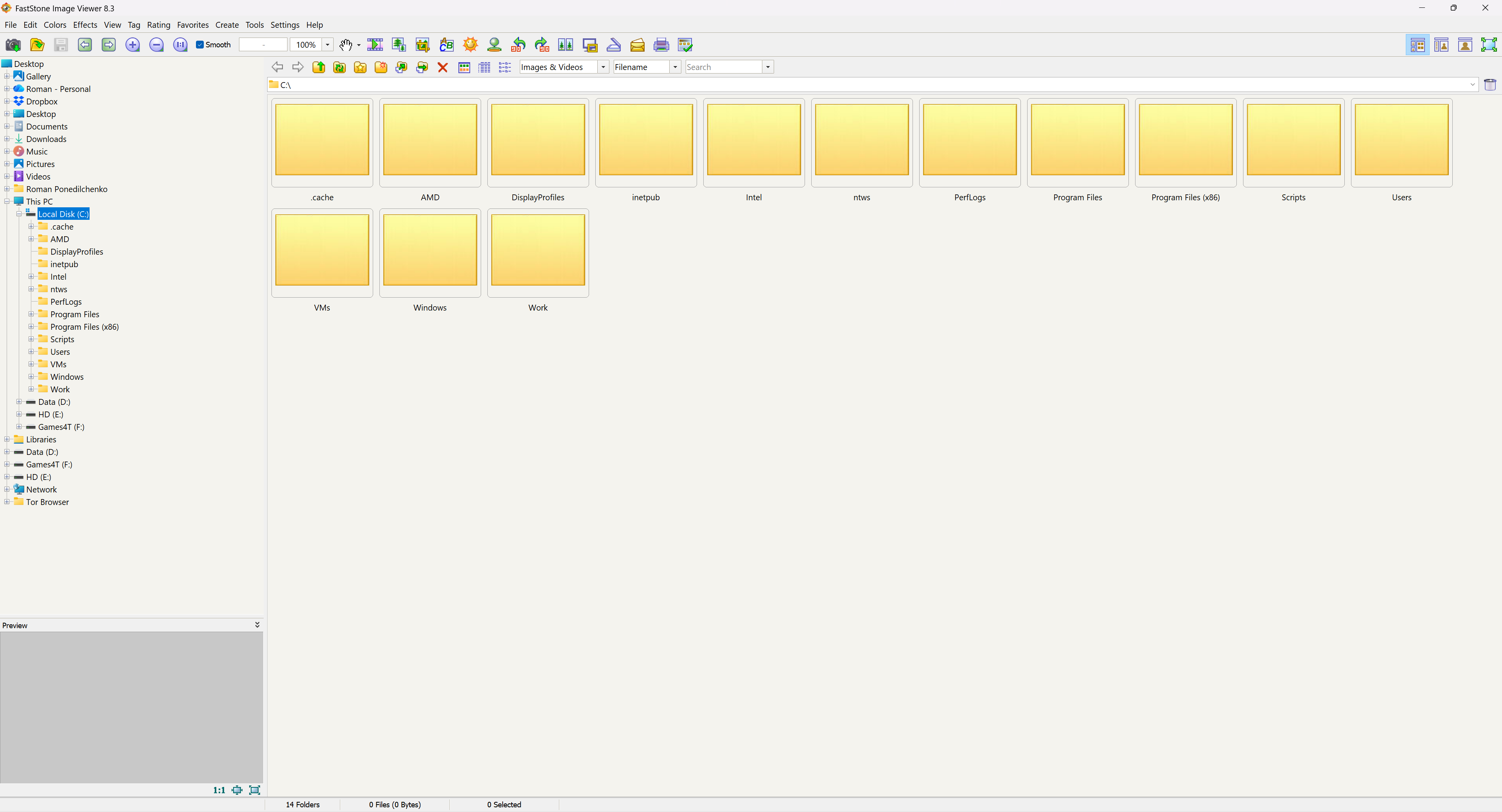The height and width of the screenshot is (812, 1502).
Task: Toggle the Preview panel collapse chevron
Action: 257,625
